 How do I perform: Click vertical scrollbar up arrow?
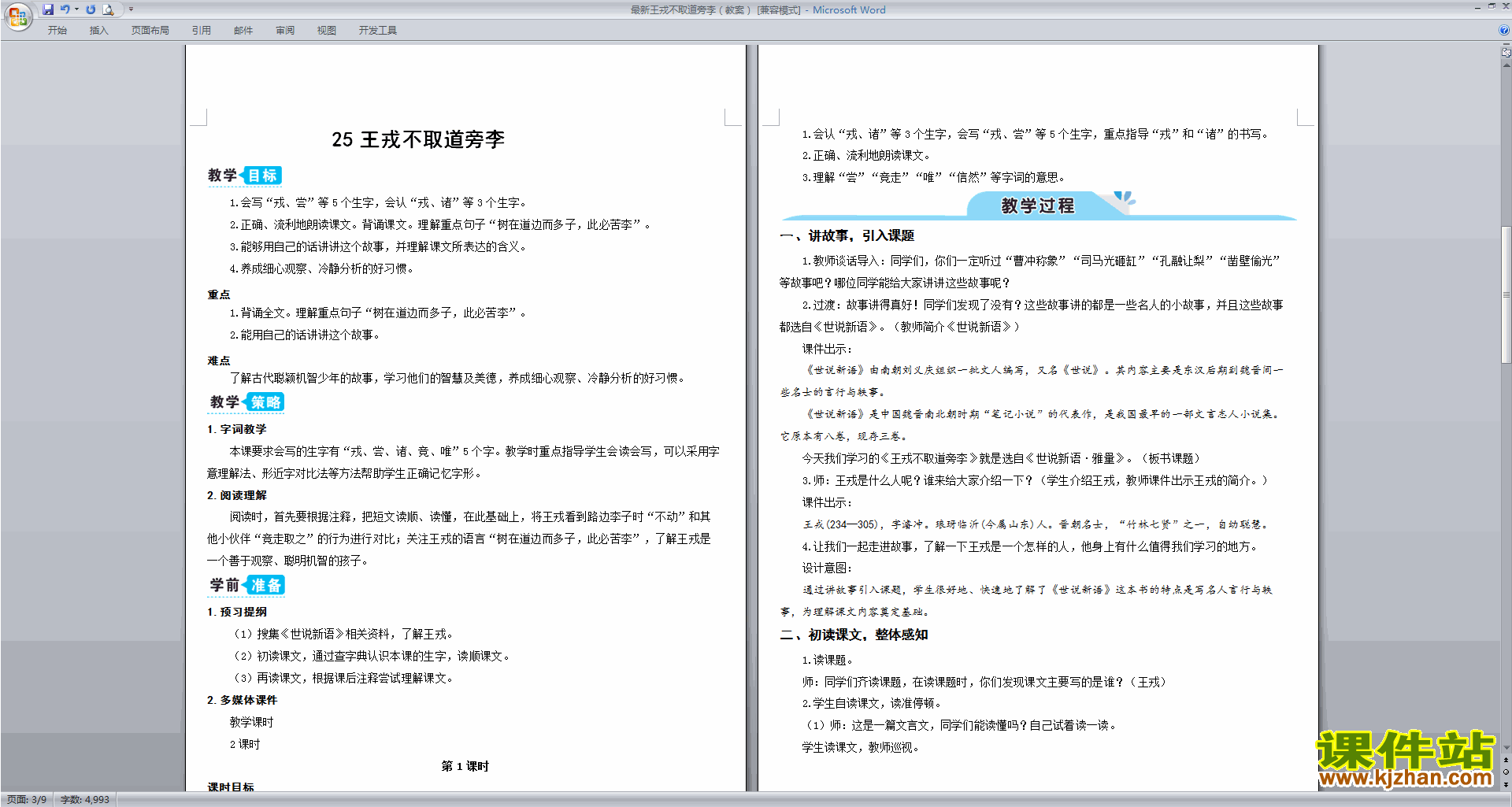coord(1506,65)
